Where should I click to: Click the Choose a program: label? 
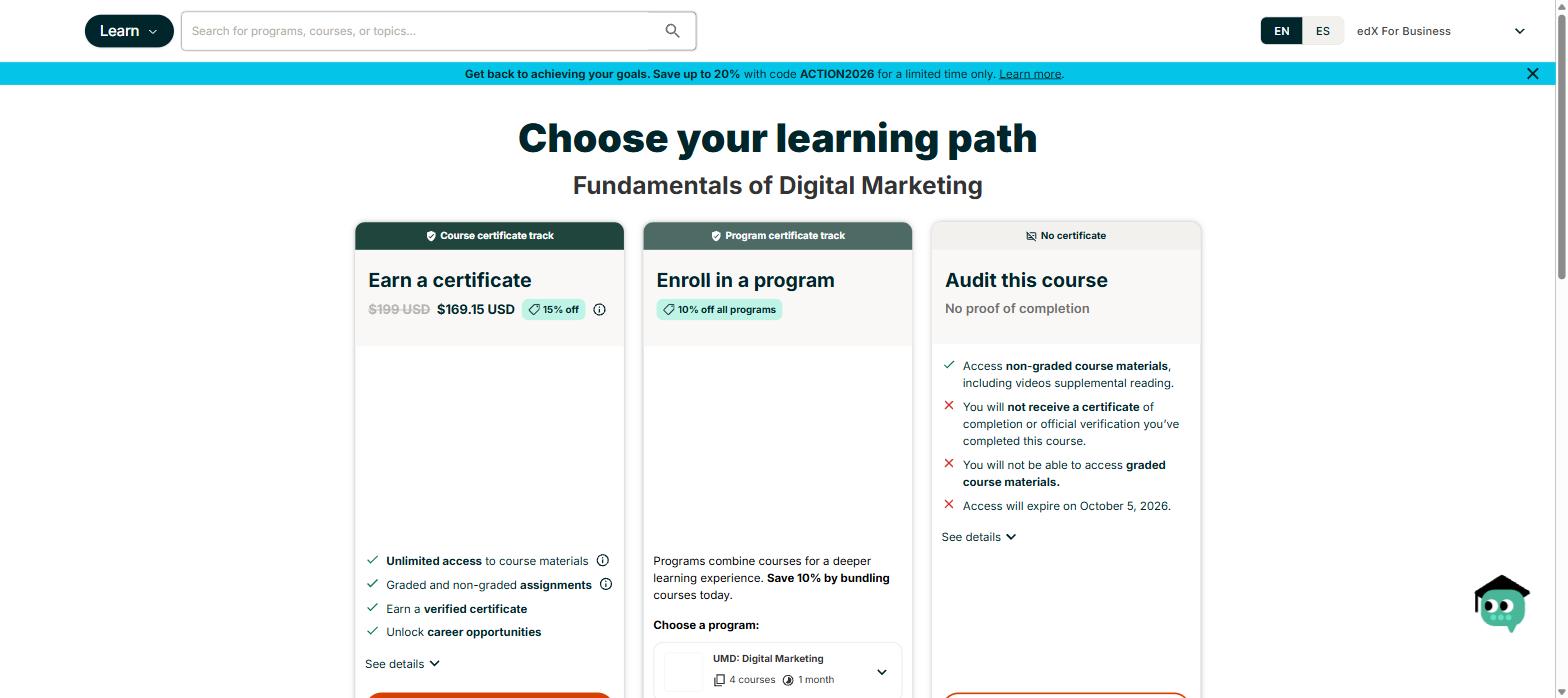pos(706,625)
